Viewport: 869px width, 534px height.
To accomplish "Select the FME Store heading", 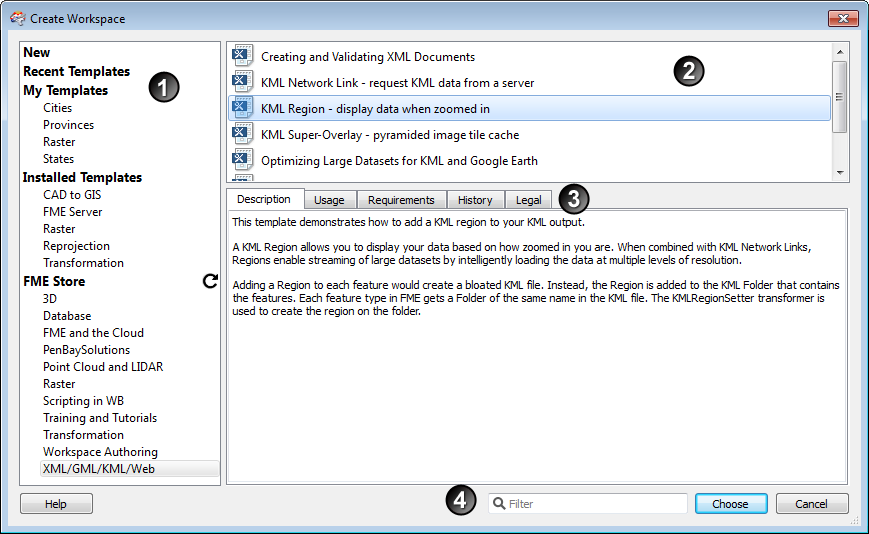I will (x=54, y=281).
